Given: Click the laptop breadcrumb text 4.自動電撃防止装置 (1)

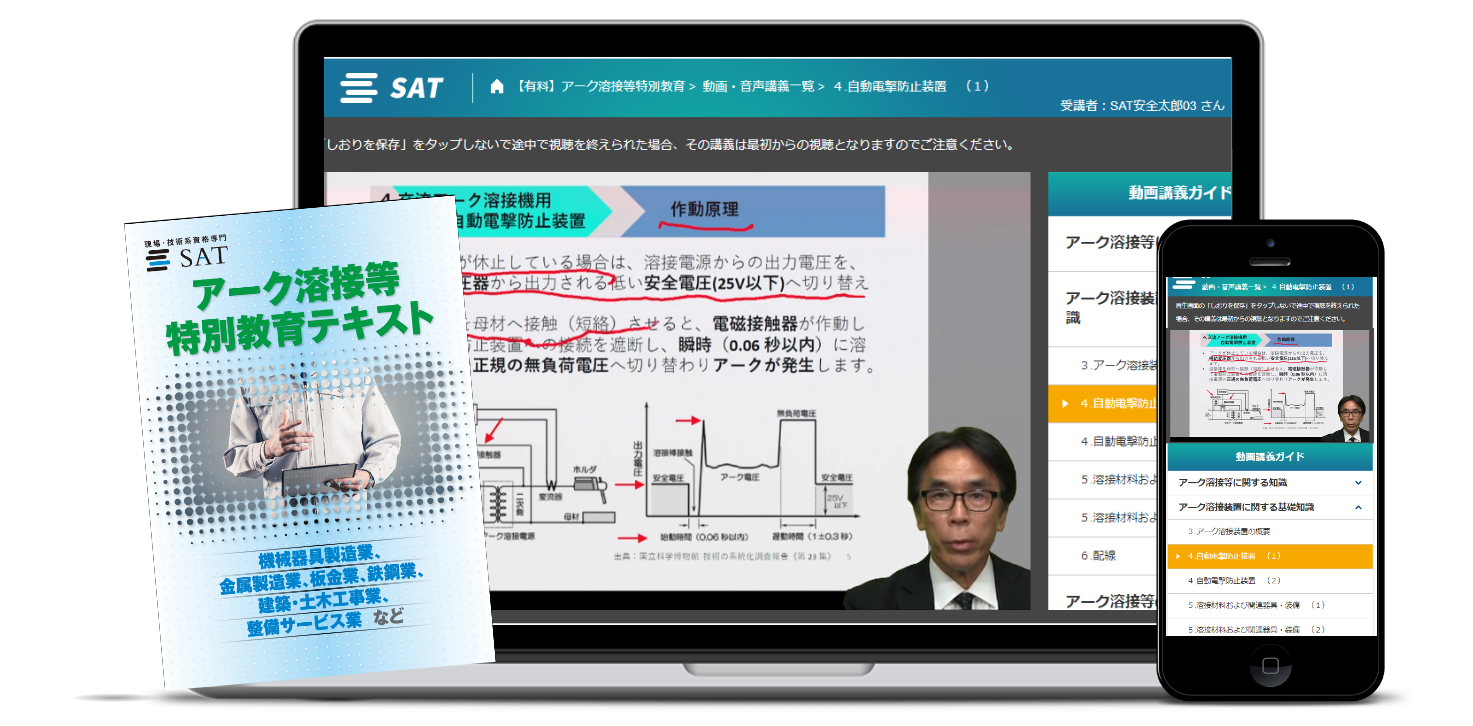Looking at the screenshot, I should [911, 87].
